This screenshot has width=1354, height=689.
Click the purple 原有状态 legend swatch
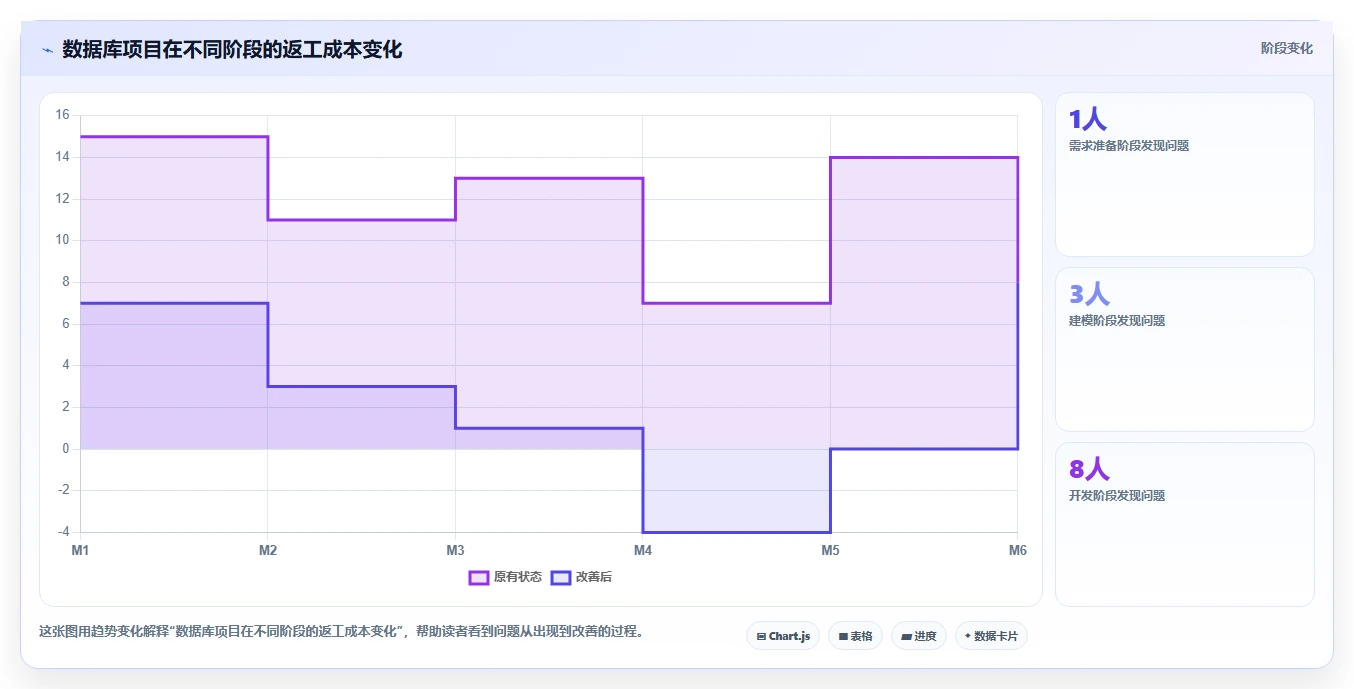(478, 577)
